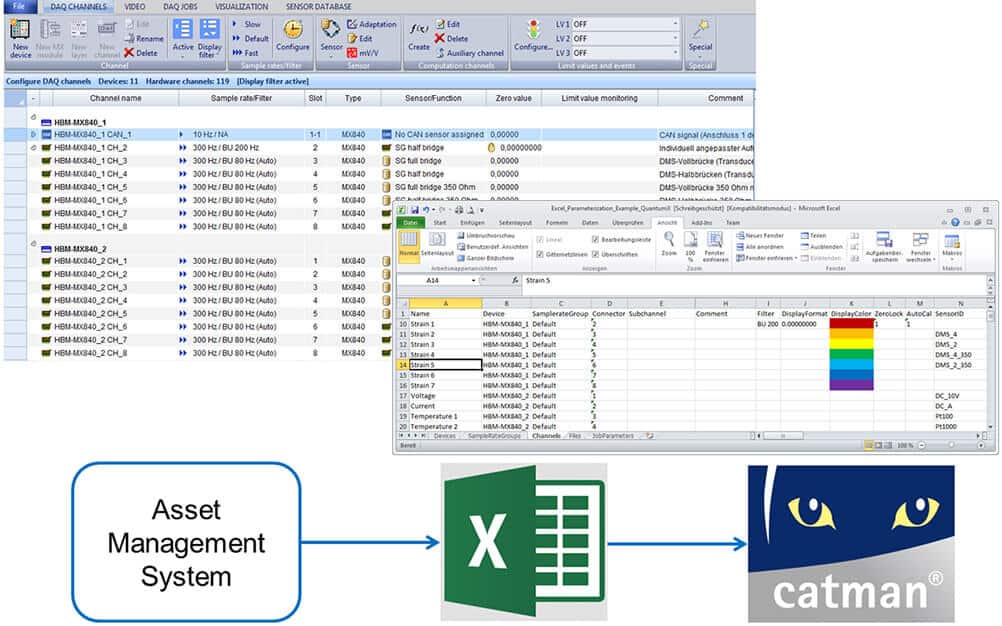1002x626 pixels.
Task: Select the Devices sheet tab in Excel
Action: click(445, 436)
